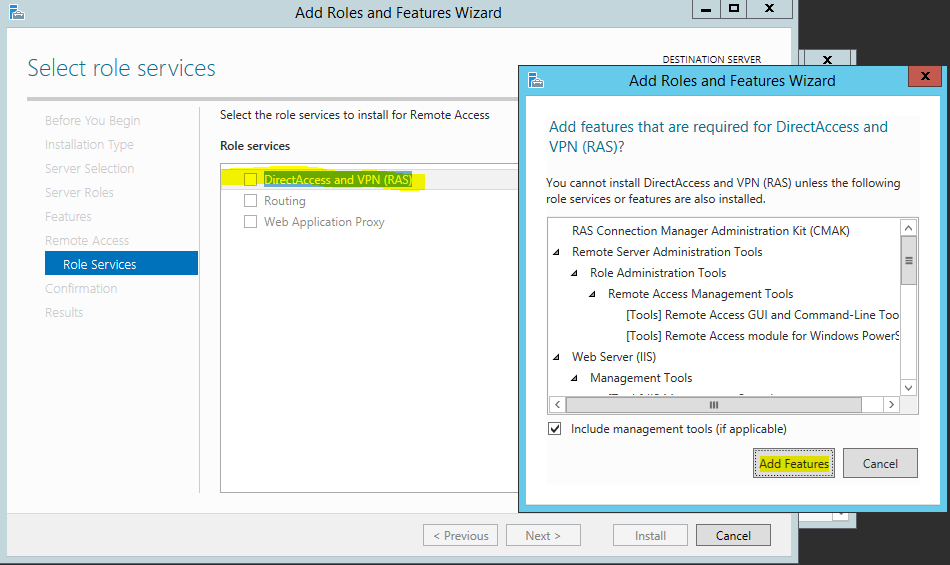
Task: Go to the Installation Type step
Action: [89, 145]
